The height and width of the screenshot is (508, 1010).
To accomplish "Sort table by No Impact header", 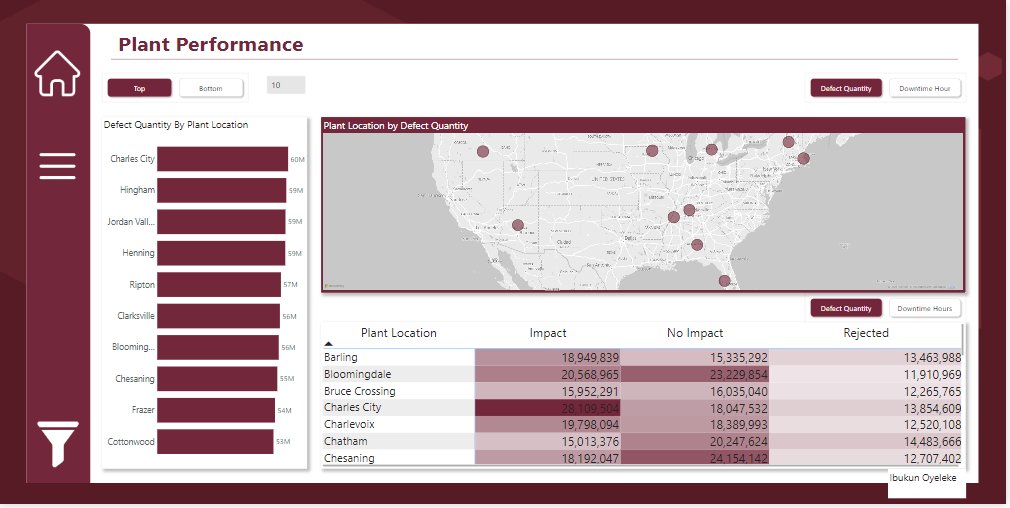I will pos(694,333).
